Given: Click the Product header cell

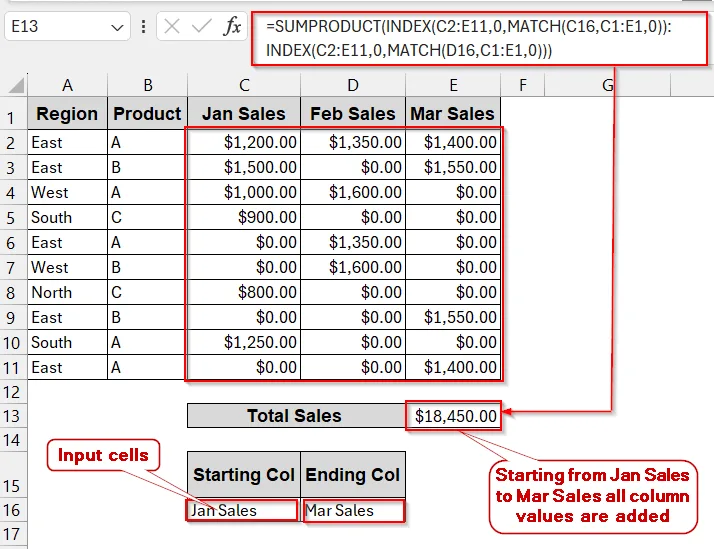Looking at the screenshot, I should click(148, 113).
